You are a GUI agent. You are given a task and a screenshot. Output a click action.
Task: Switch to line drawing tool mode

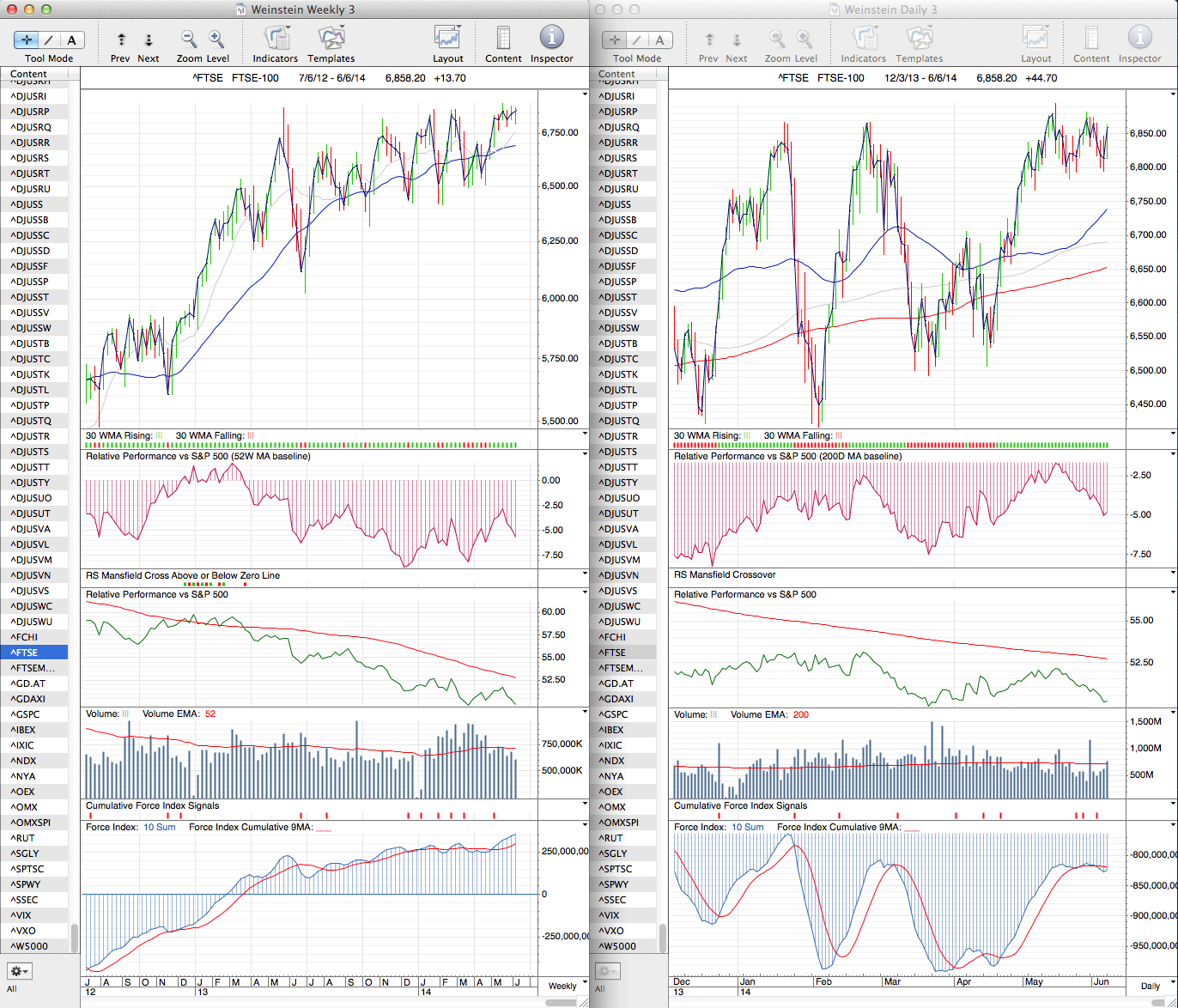pos(49,39)
